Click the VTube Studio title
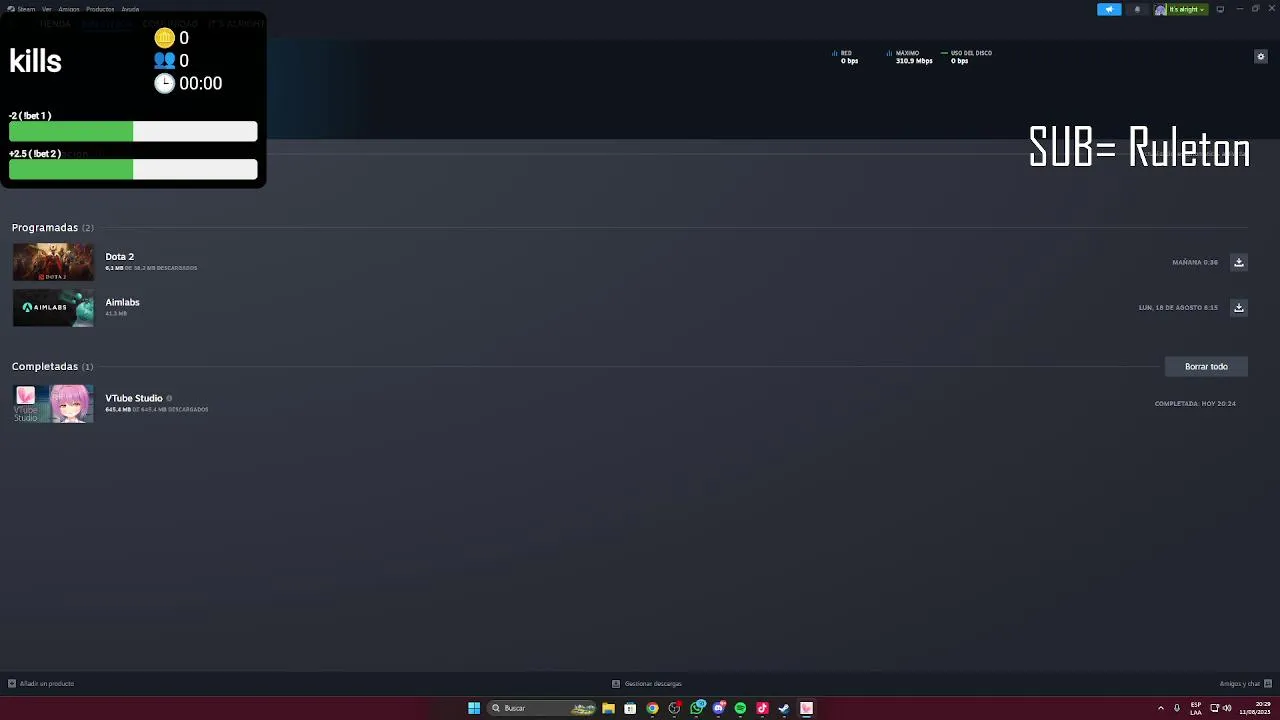 tap(134, 398)
